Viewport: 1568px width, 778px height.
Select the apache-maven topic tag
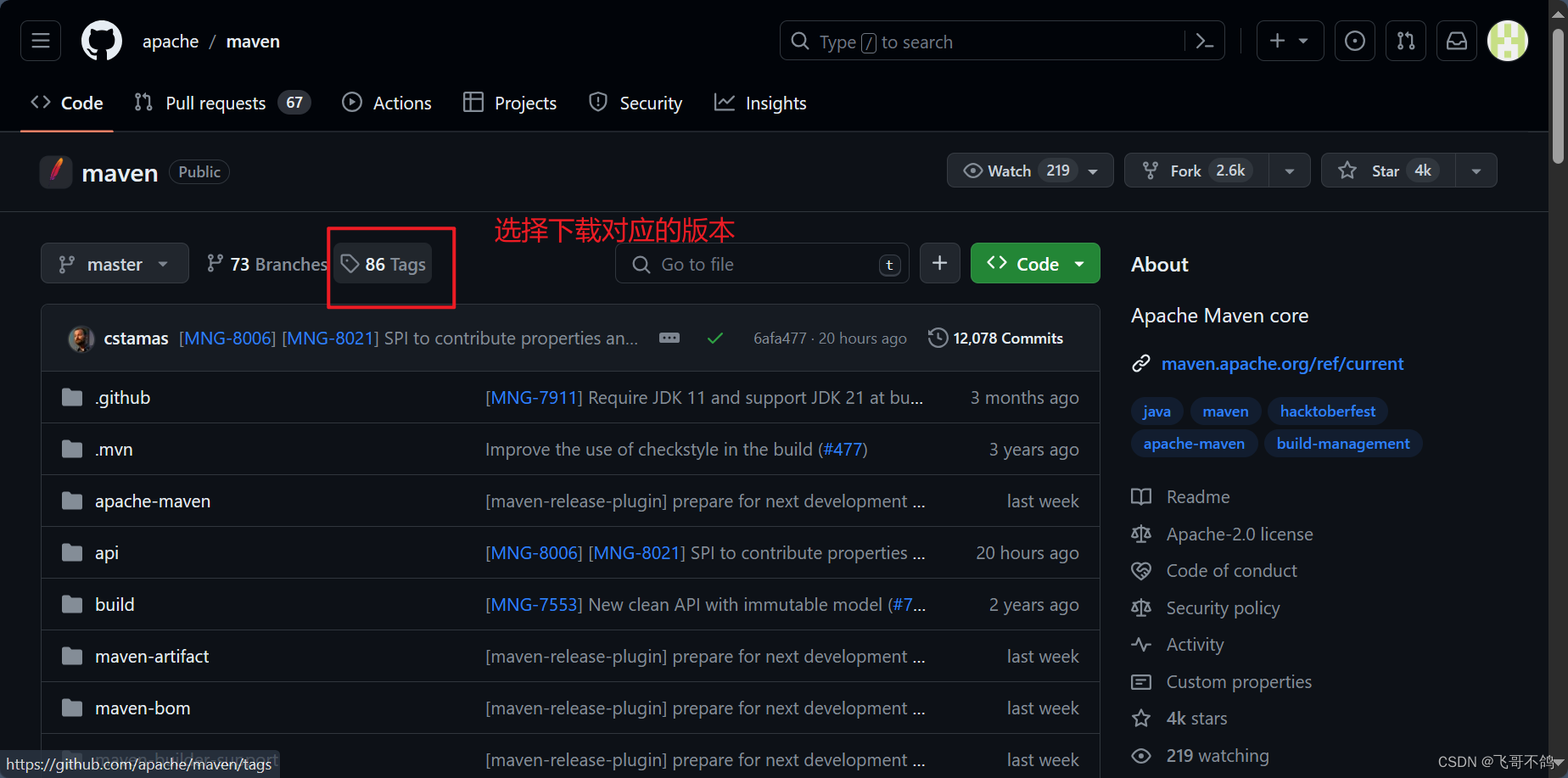point(1194,444)
